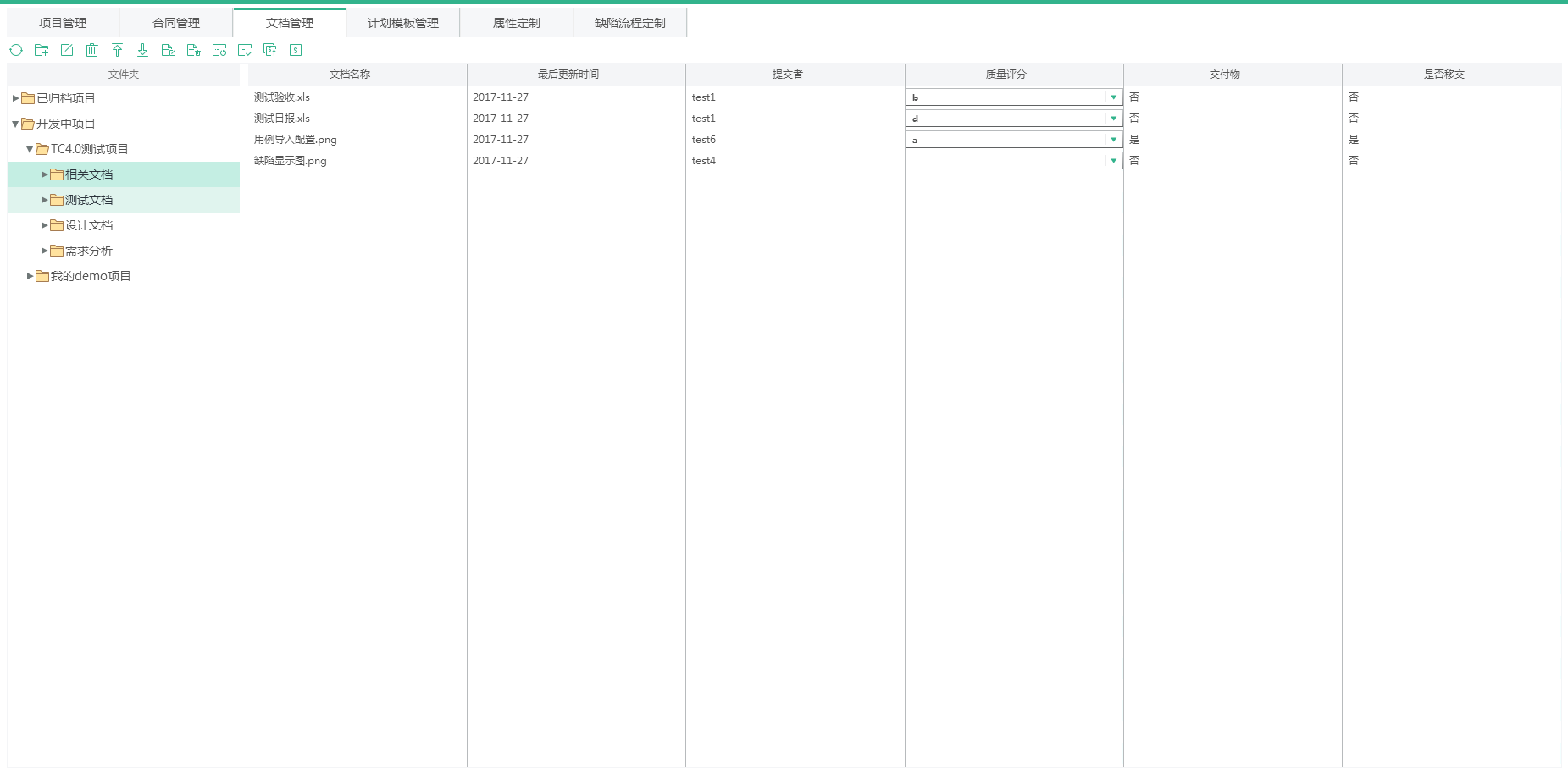The width and height of the screenshot is (1568, 768).
Task: Expand the 需求分析 folder node
Action: click(45, 251)
